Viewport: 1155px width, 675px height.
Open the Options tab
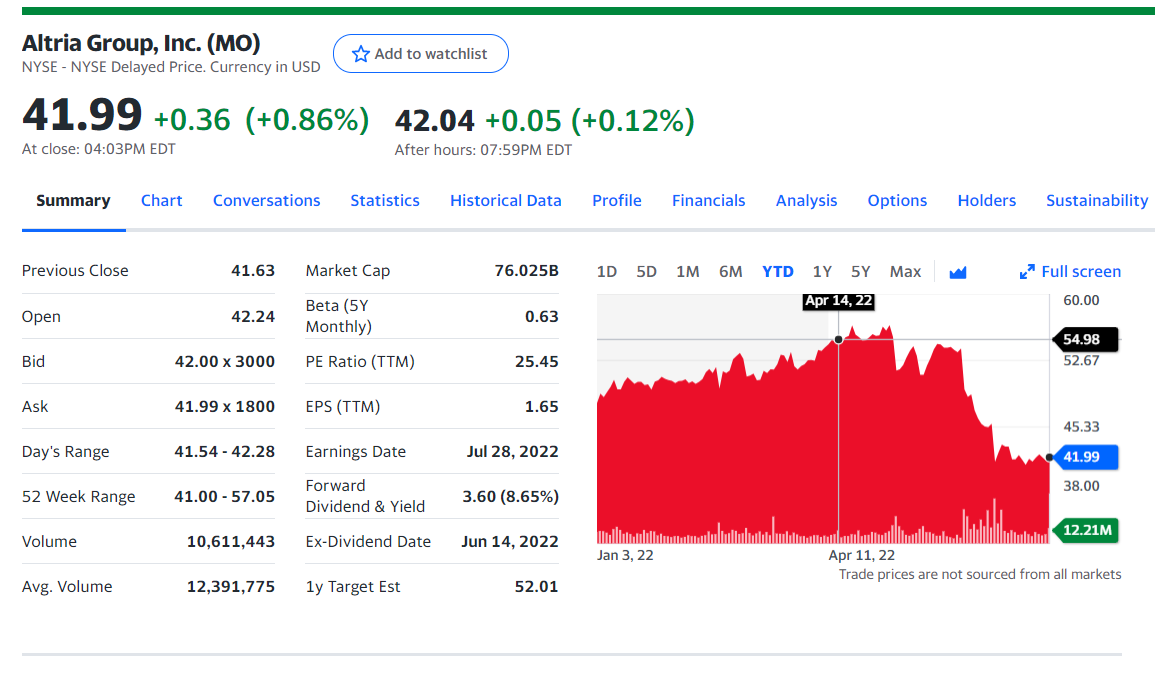coord(897,200)
